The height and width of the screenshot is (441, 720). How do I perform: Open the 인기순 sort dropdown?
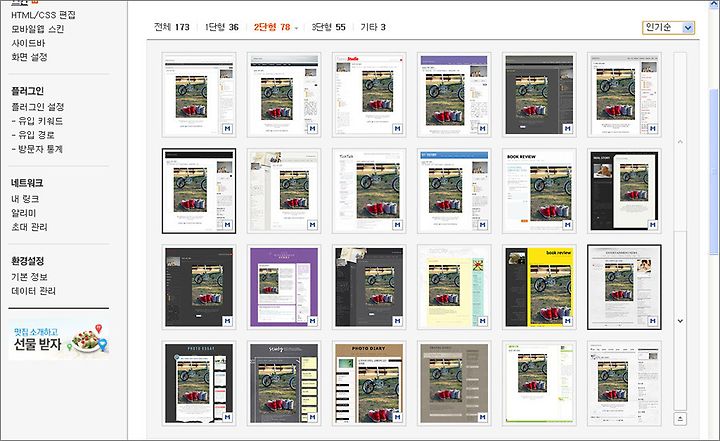668,28
